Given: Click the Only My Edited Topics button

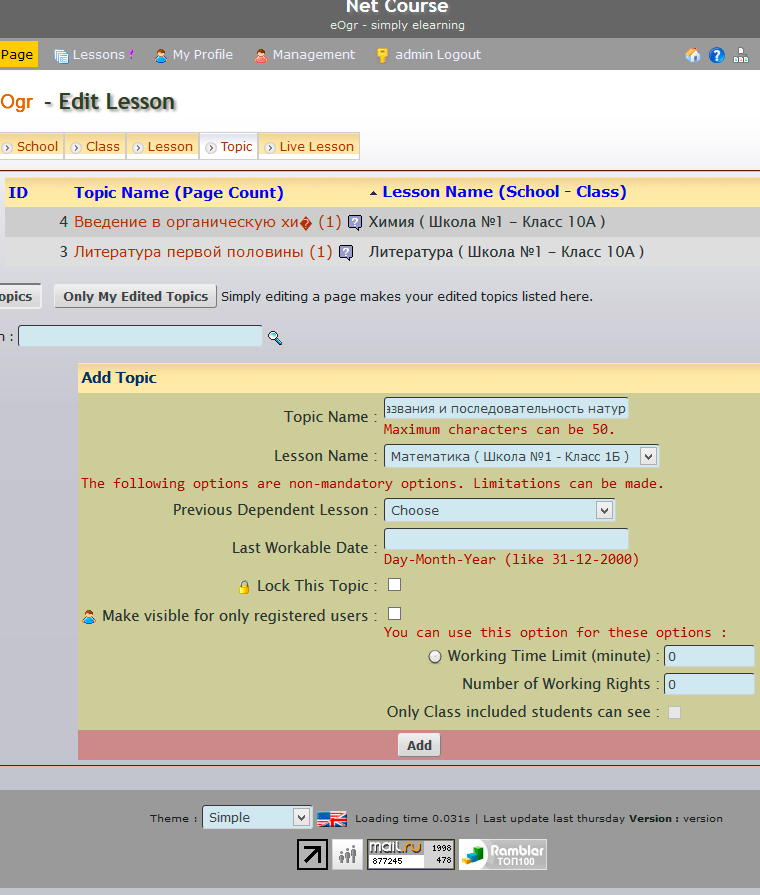Looking at the screenshot, I should [135, 296].
